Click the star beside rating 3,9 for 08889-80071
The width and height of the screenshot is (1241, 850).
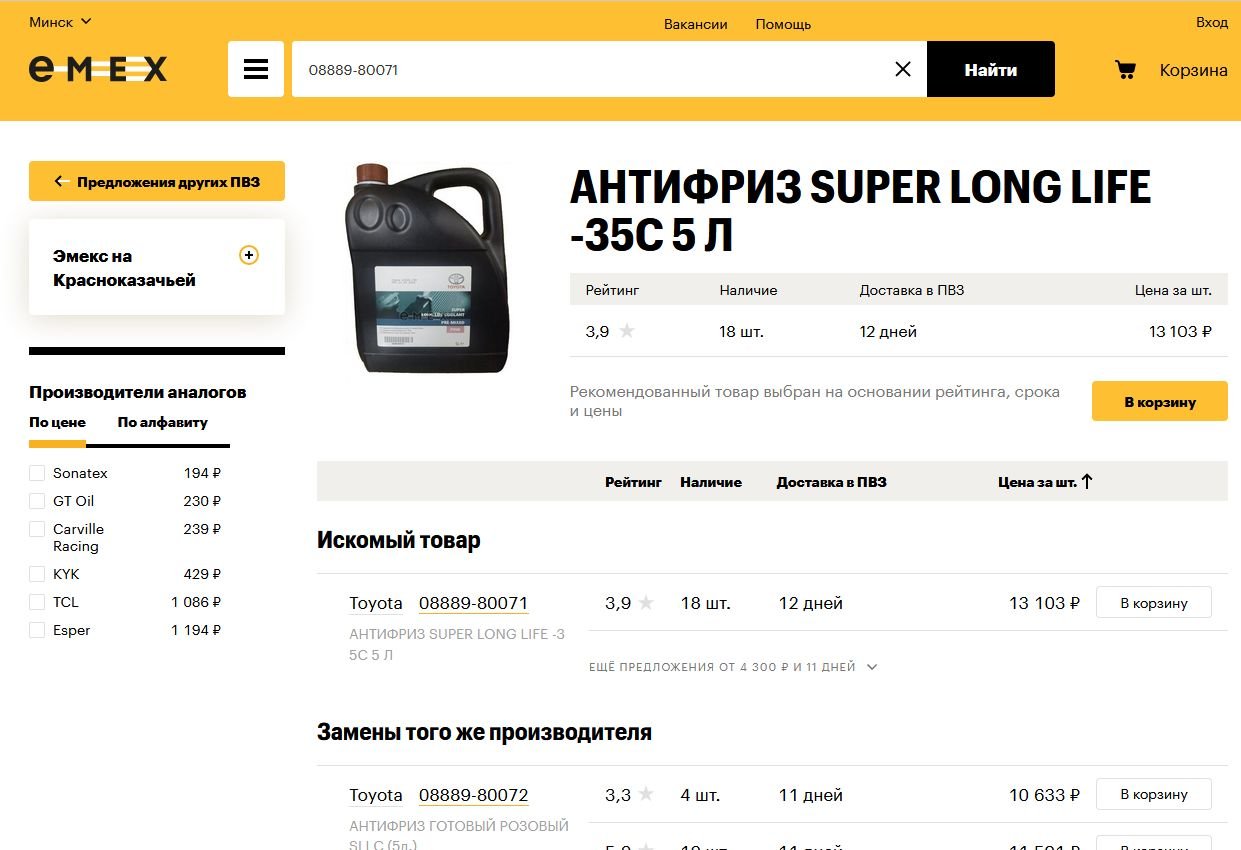[x=646, y=603]
